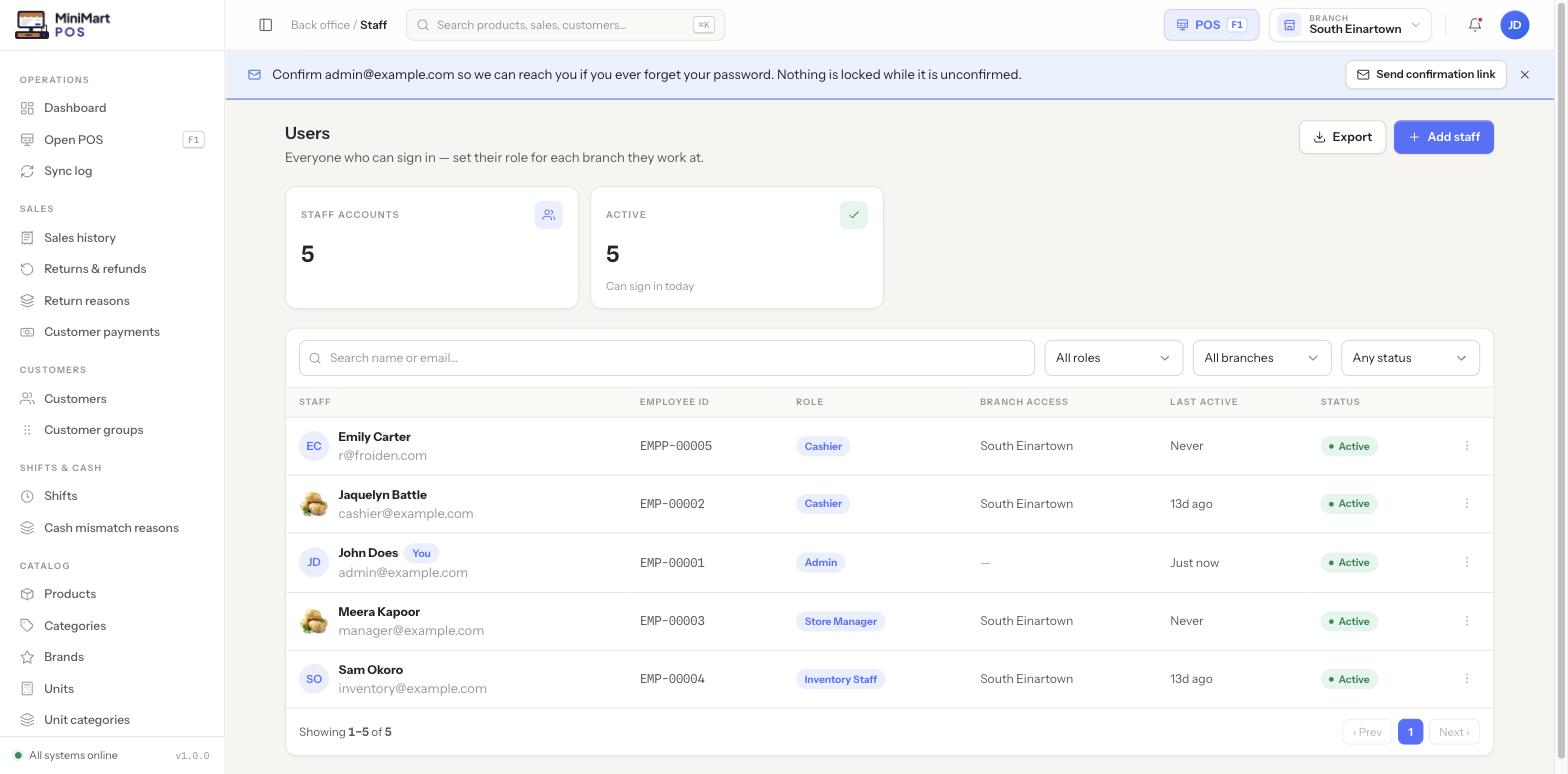Open Cash mismatch reasons
This screenshot has width=1568, height=774.
coord(112,528)
